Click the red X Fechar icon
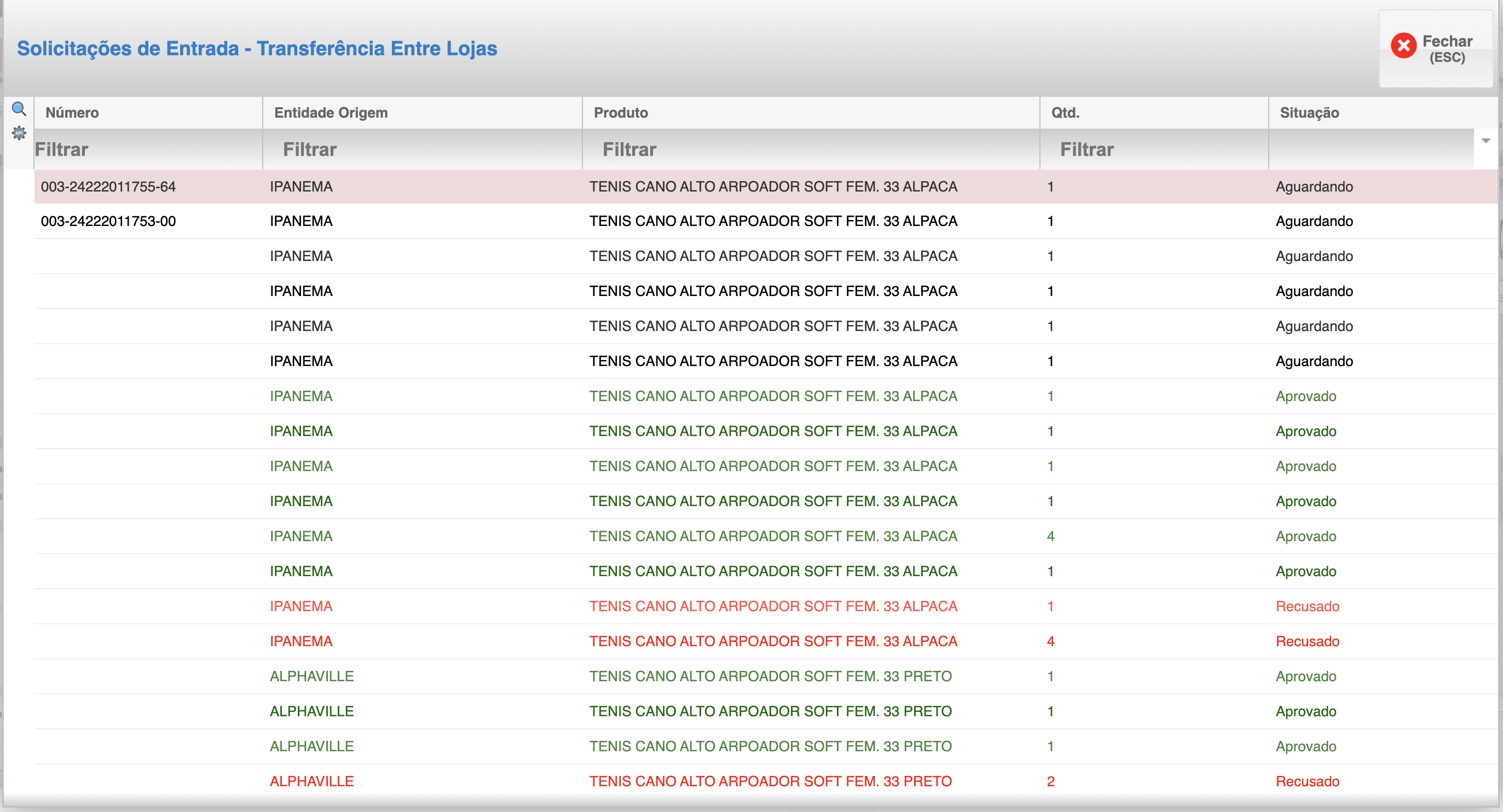 pyautogui.click(x=1403, y=46)
